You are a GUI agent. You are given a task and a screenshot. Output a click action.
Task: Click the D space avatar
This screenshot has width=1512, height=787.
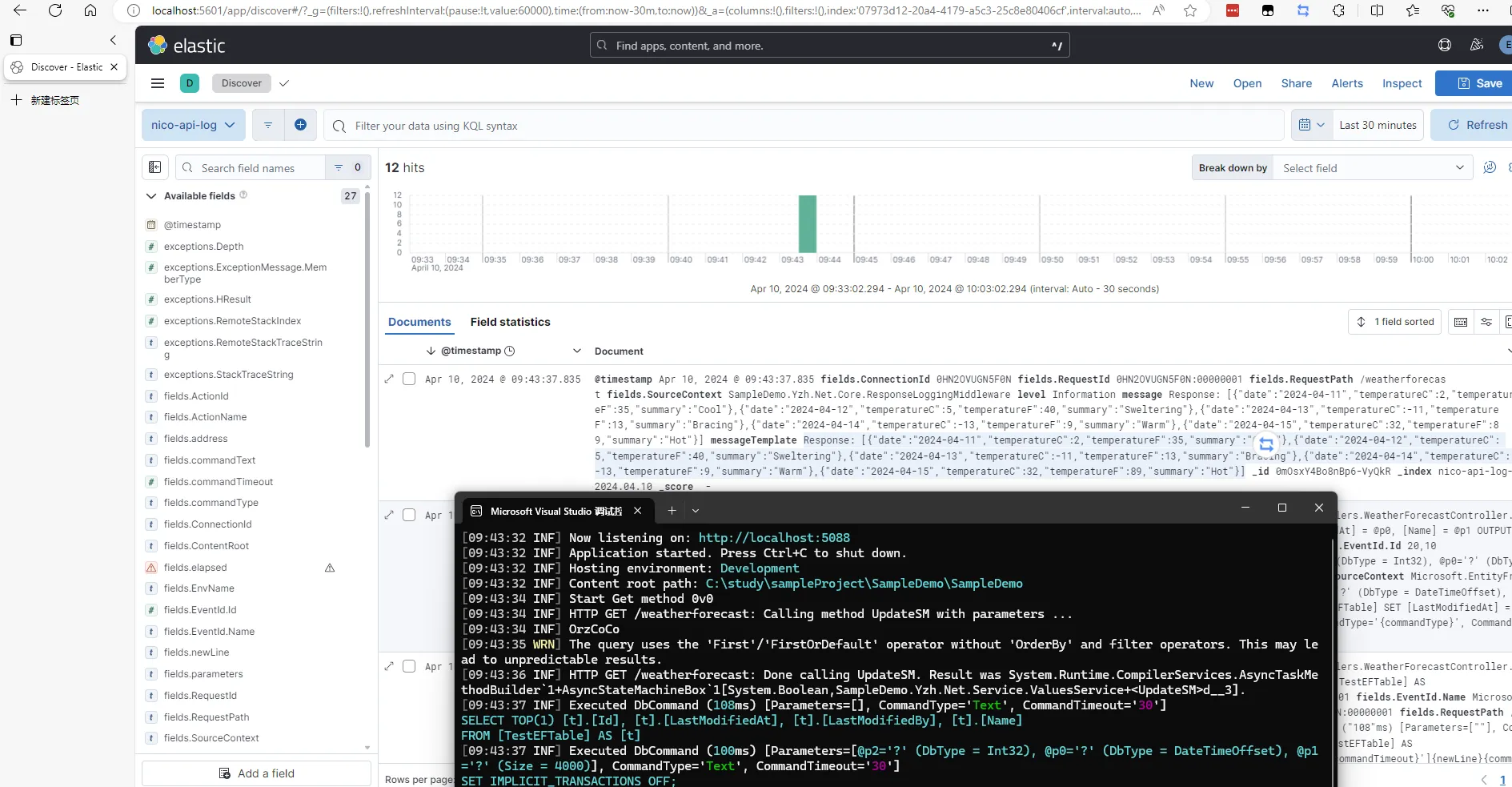click(x=190, y=83)
